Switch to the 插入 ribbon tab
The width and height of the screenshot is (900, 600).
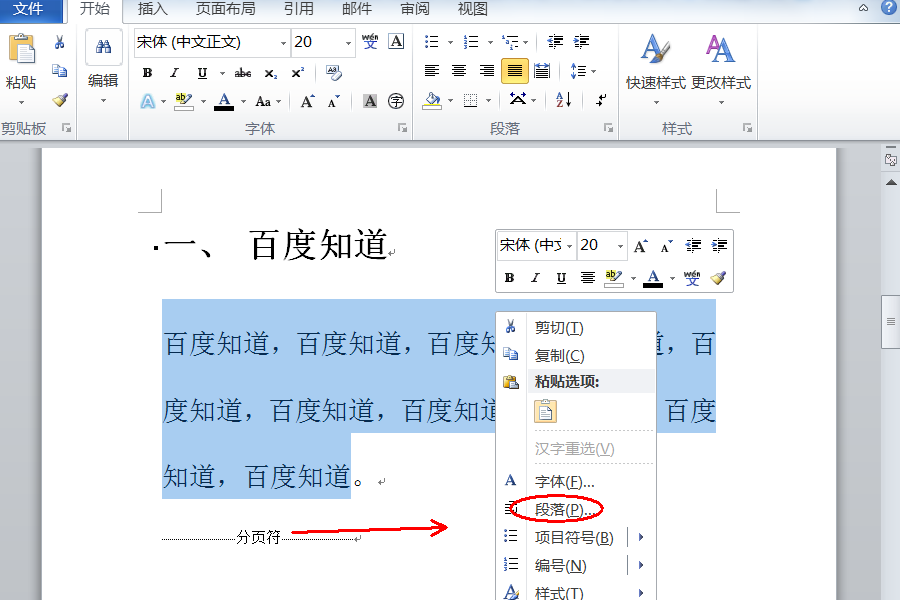coord(153,9)
